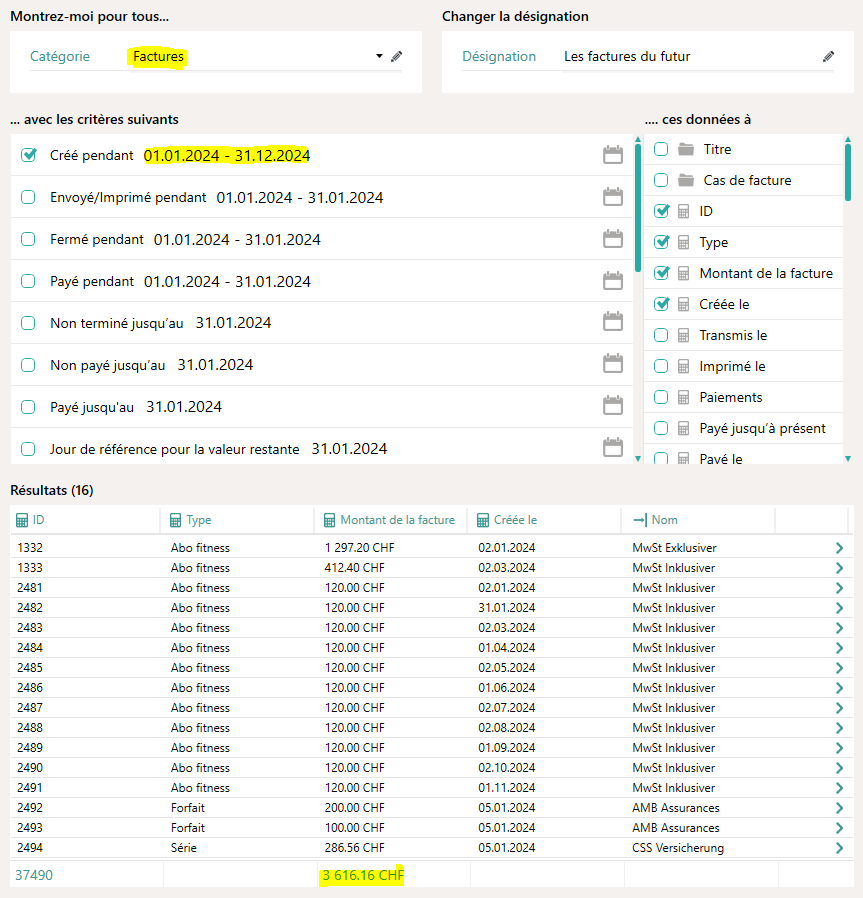Viewport: 863px width, 898px height.
Task: Click the Désignation text field
Action: [690, 57]
